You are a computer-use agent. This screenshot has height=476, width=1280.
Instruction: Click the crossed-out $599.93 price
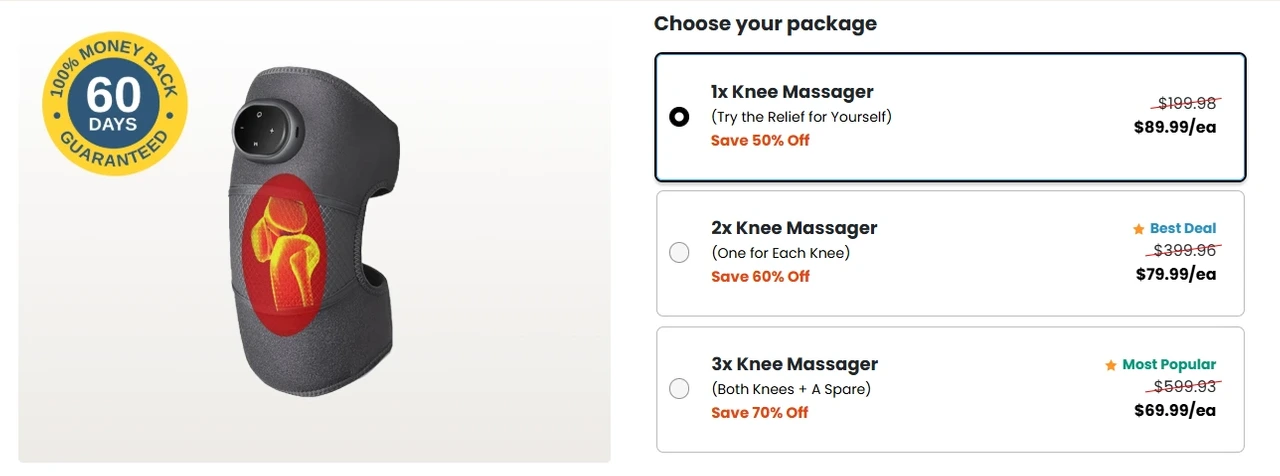coord(1185,386)
